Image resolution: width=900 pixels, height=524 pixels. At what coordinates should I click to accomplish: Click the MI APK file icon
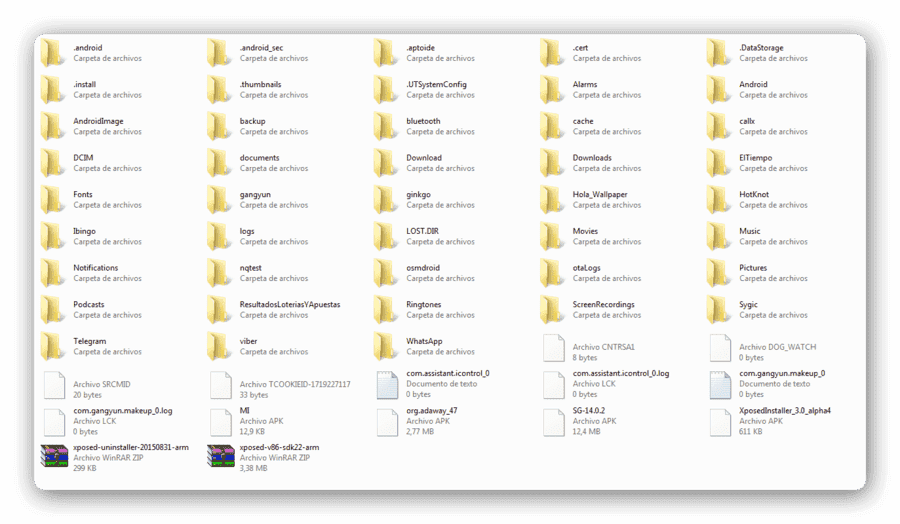[221, 422]
